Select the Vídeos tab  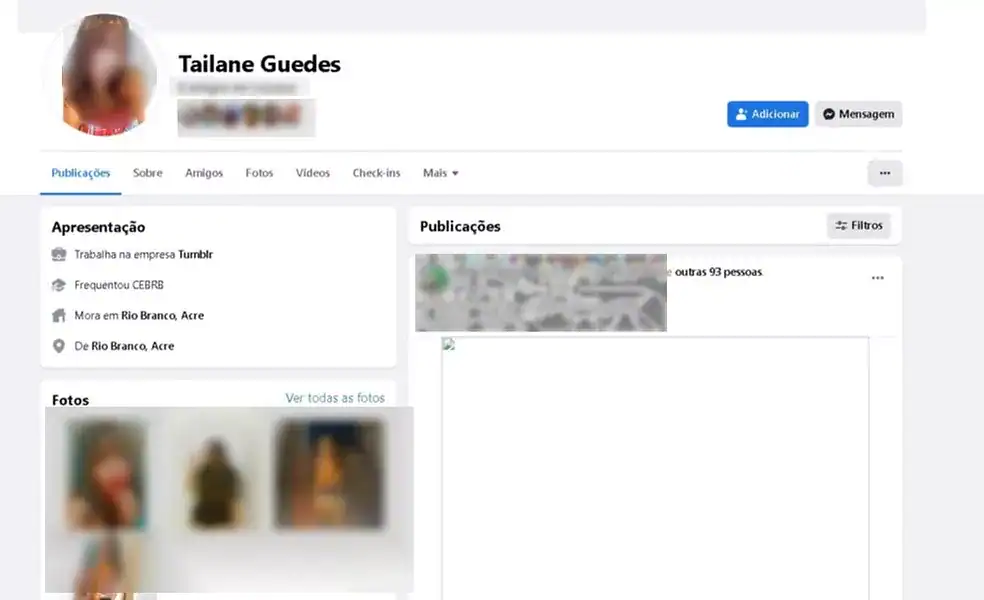[312, 173]
